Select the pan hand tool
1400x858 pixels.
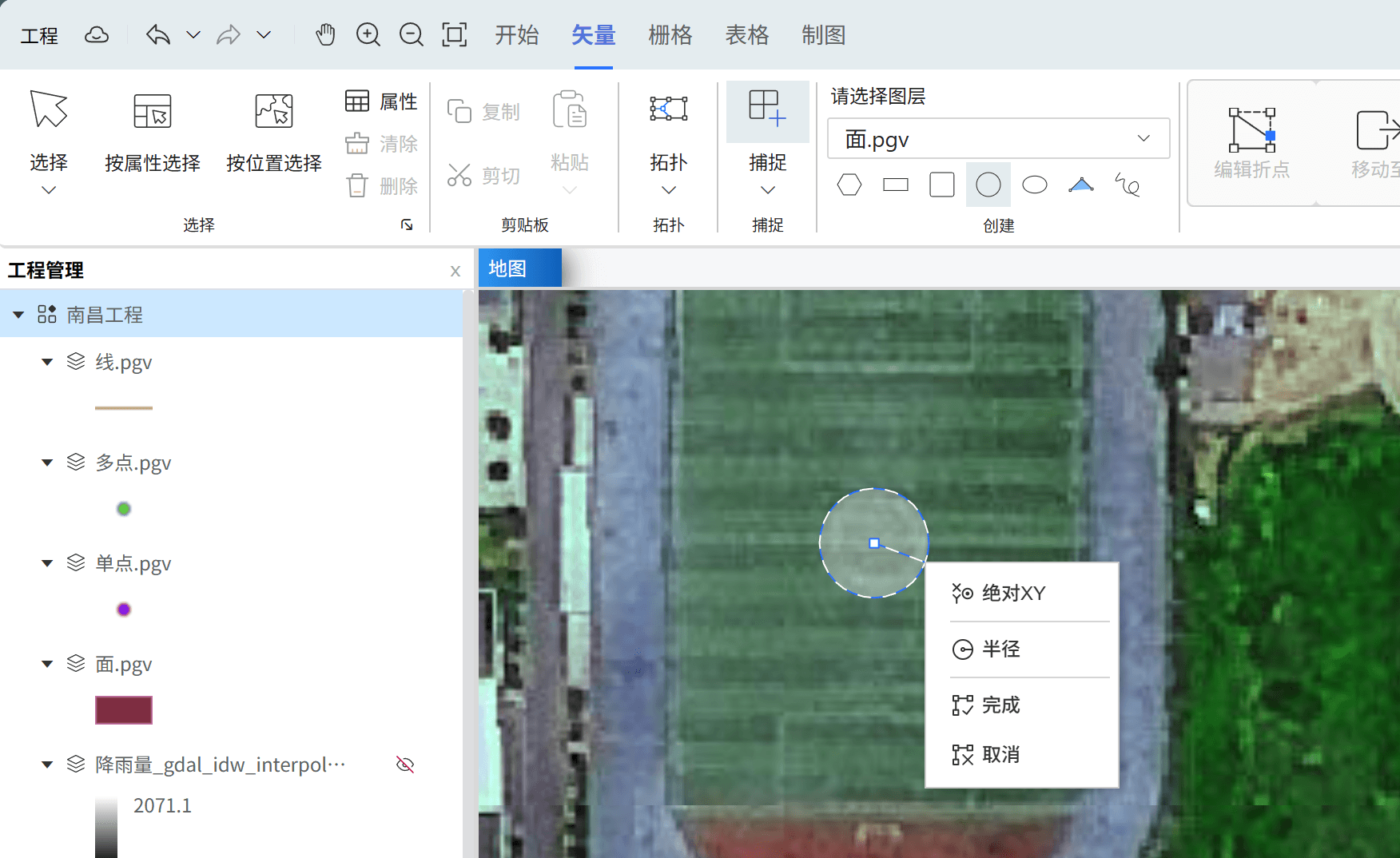coord(325,35)
